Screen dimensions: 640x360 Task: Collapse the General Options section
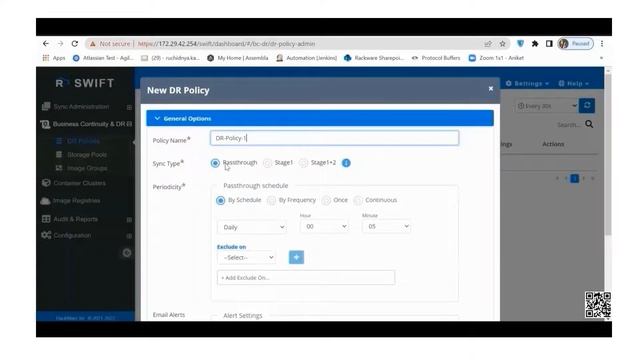click(320, 118)
